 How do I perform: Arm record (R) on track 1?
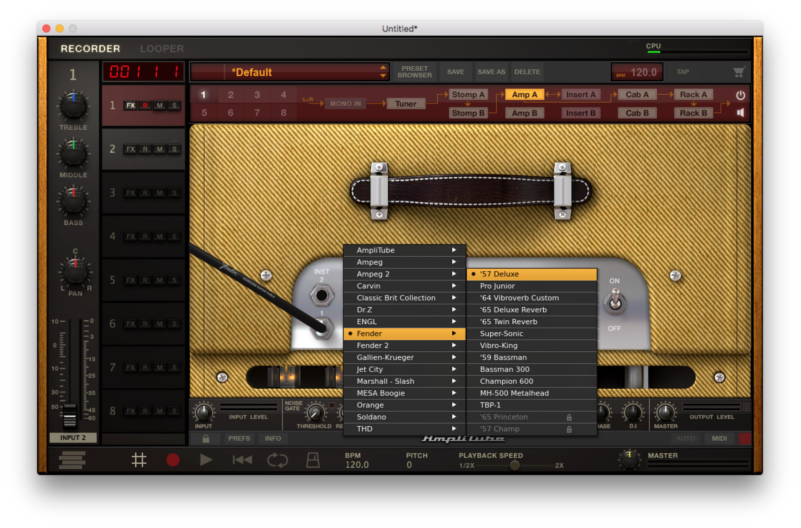146,106
